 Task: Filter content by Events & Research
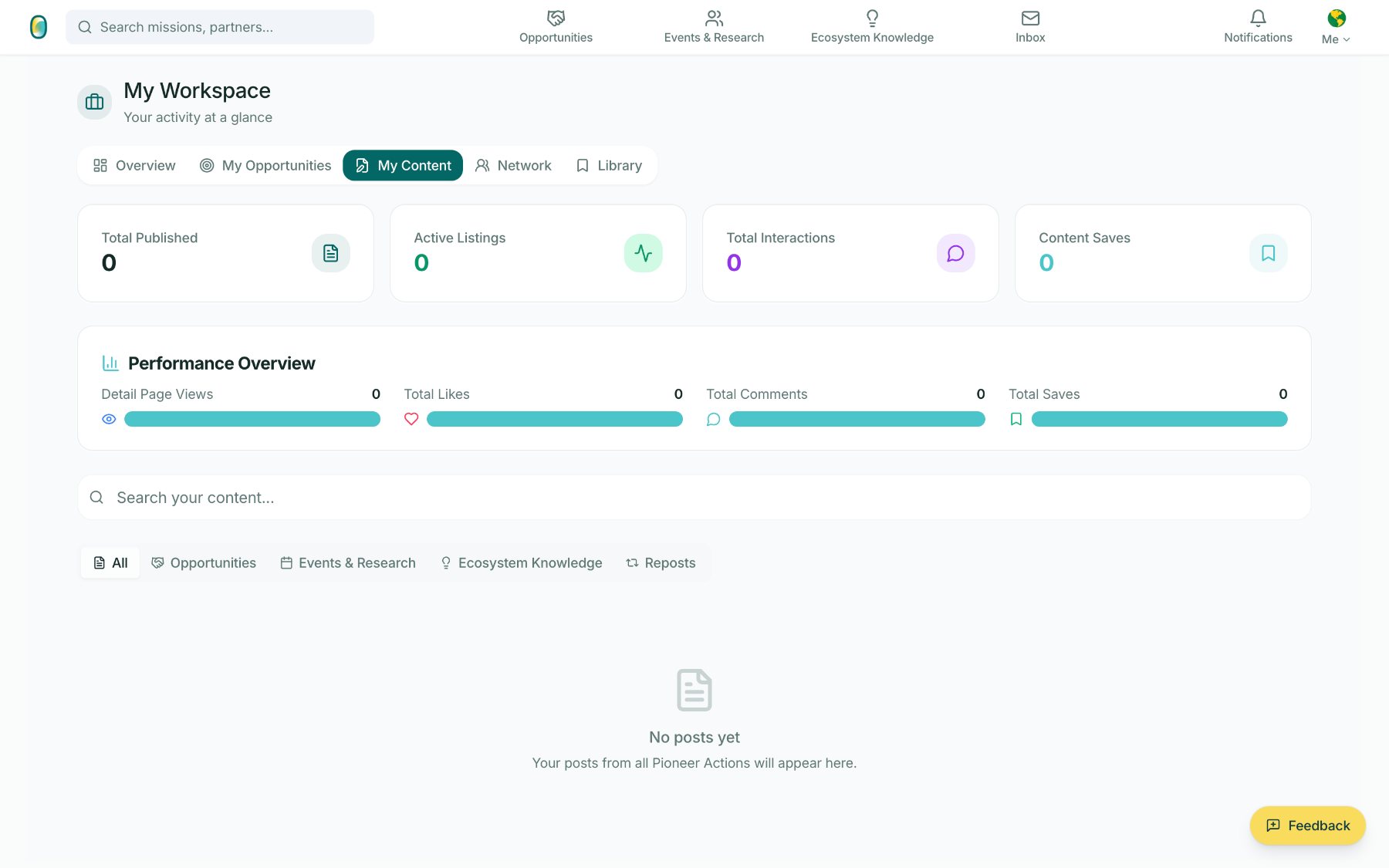(348, 563)
